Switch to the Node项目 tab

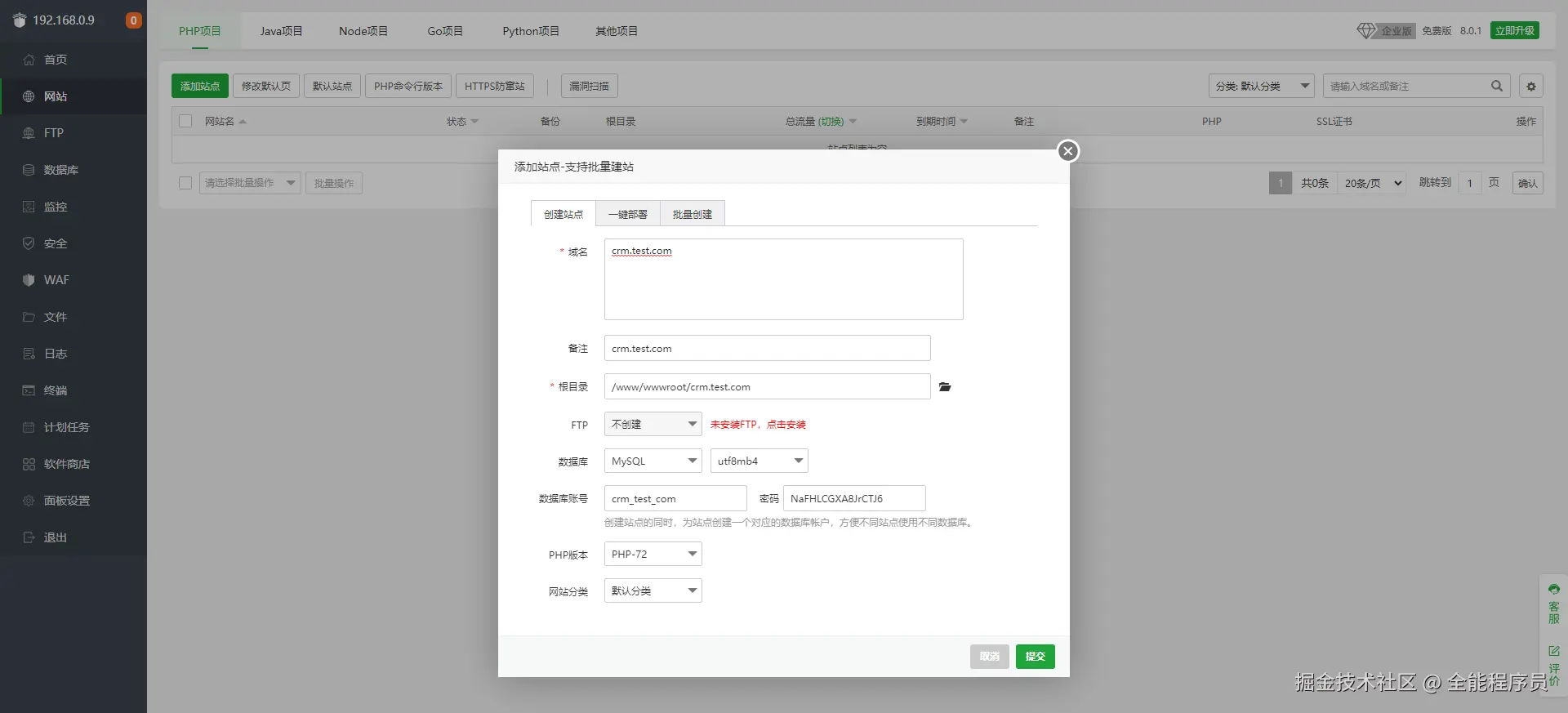point(363,31)
